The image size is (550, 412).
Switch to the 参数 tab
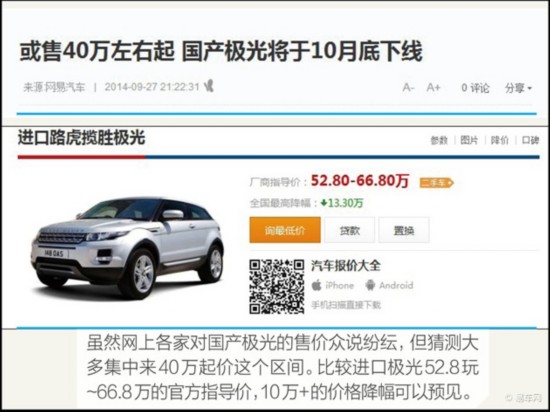[x=439, y=140]
